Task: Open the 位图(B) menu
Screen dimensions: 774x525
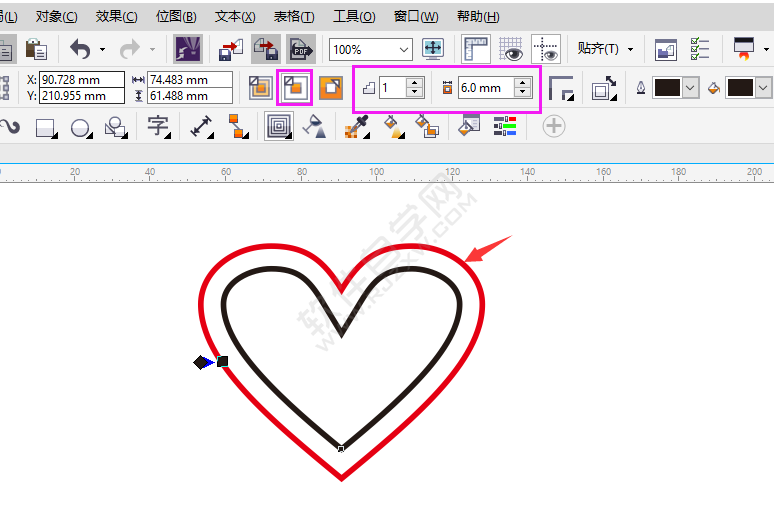Action: 176,16
